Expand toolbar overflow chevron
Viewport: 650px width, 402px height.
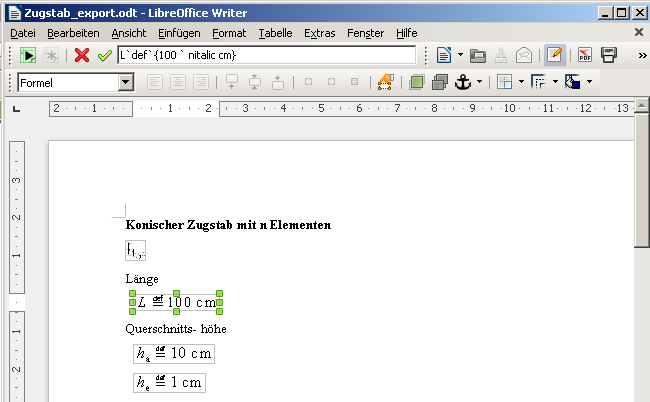pyautogui.click(x=640, y=55)
